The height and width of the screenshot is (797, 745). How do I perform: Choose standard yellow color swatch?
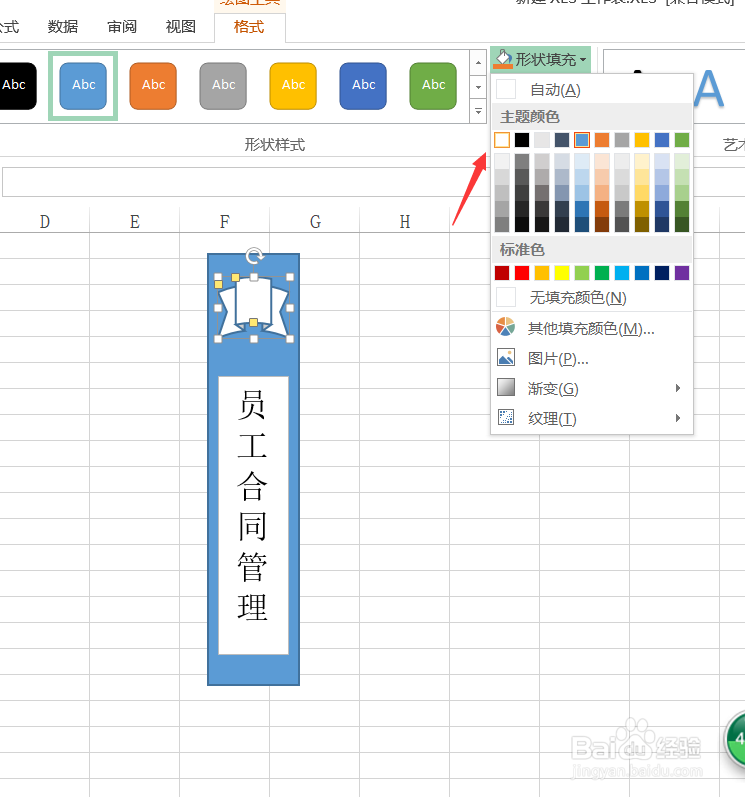click(x=562, y=273)
